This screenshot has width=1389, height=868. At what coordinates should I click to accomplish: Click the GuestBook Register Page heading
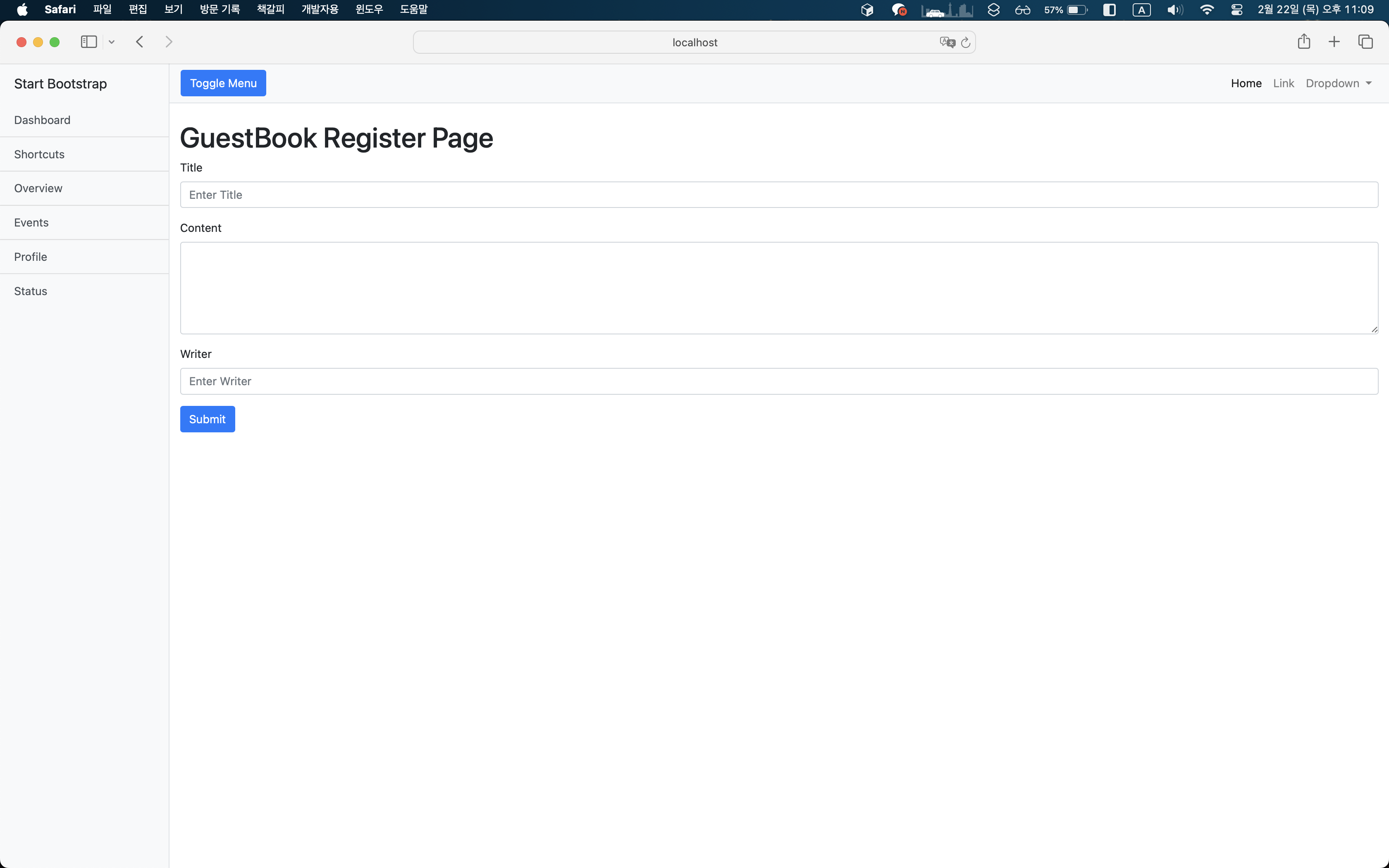click(x=337, y=138)
